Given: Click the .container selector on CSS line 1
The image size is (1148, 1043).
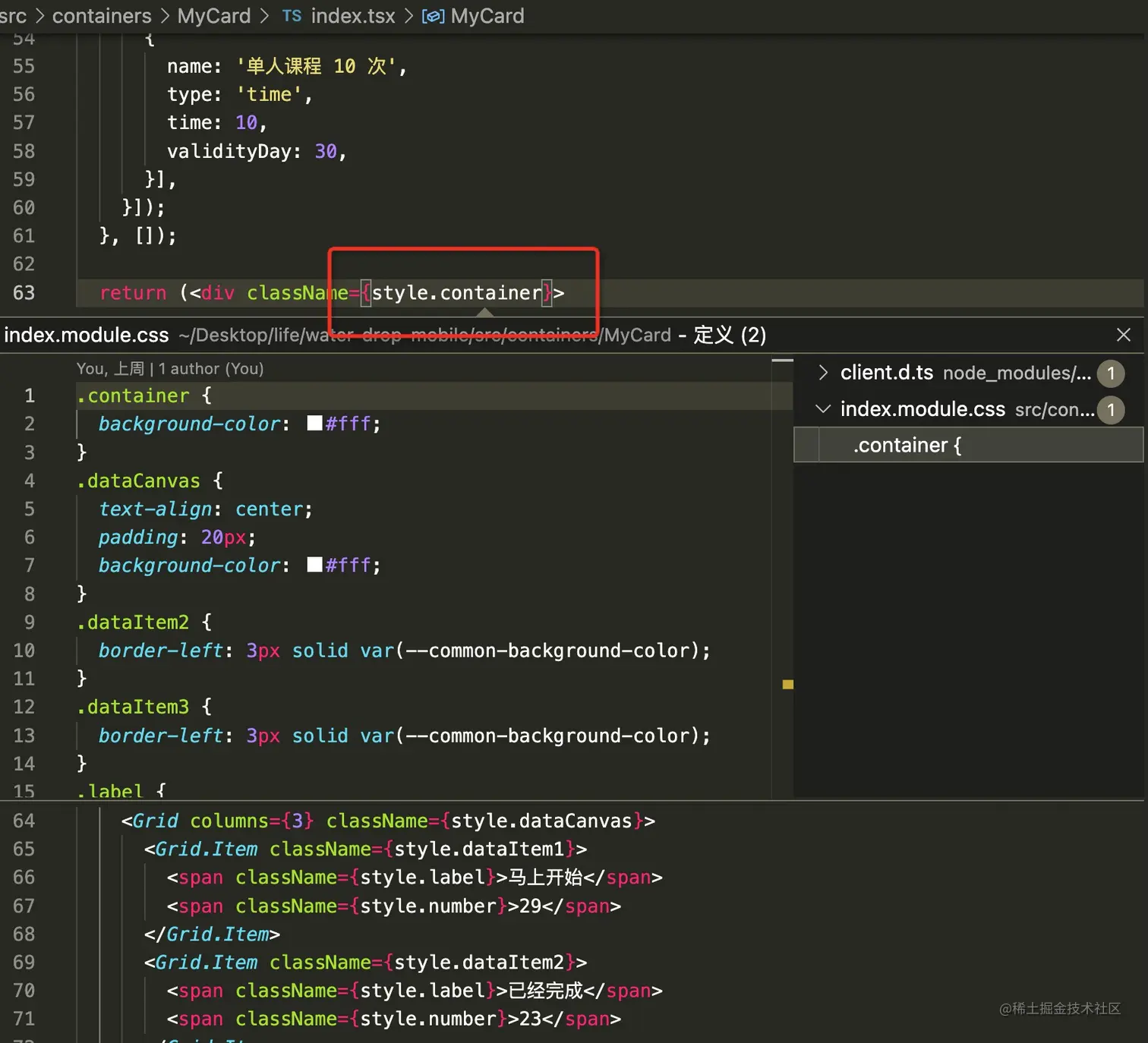Looking at the screenshot, I should 133,395.
